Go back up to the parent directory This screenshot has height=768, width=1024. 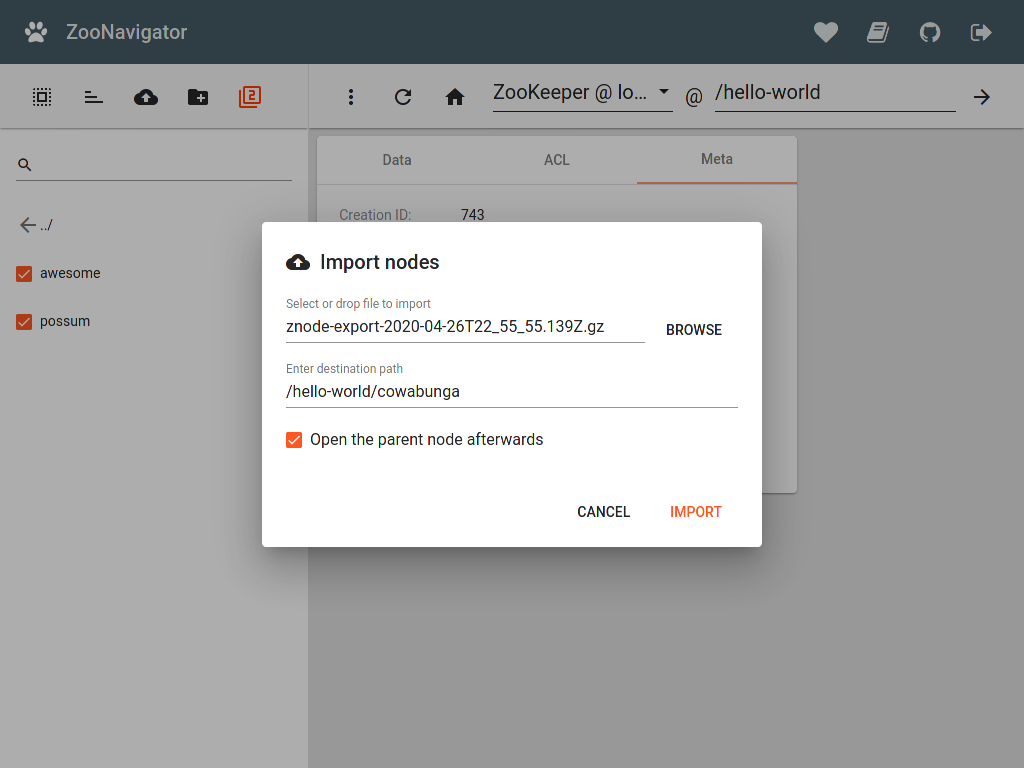[37, 224]
